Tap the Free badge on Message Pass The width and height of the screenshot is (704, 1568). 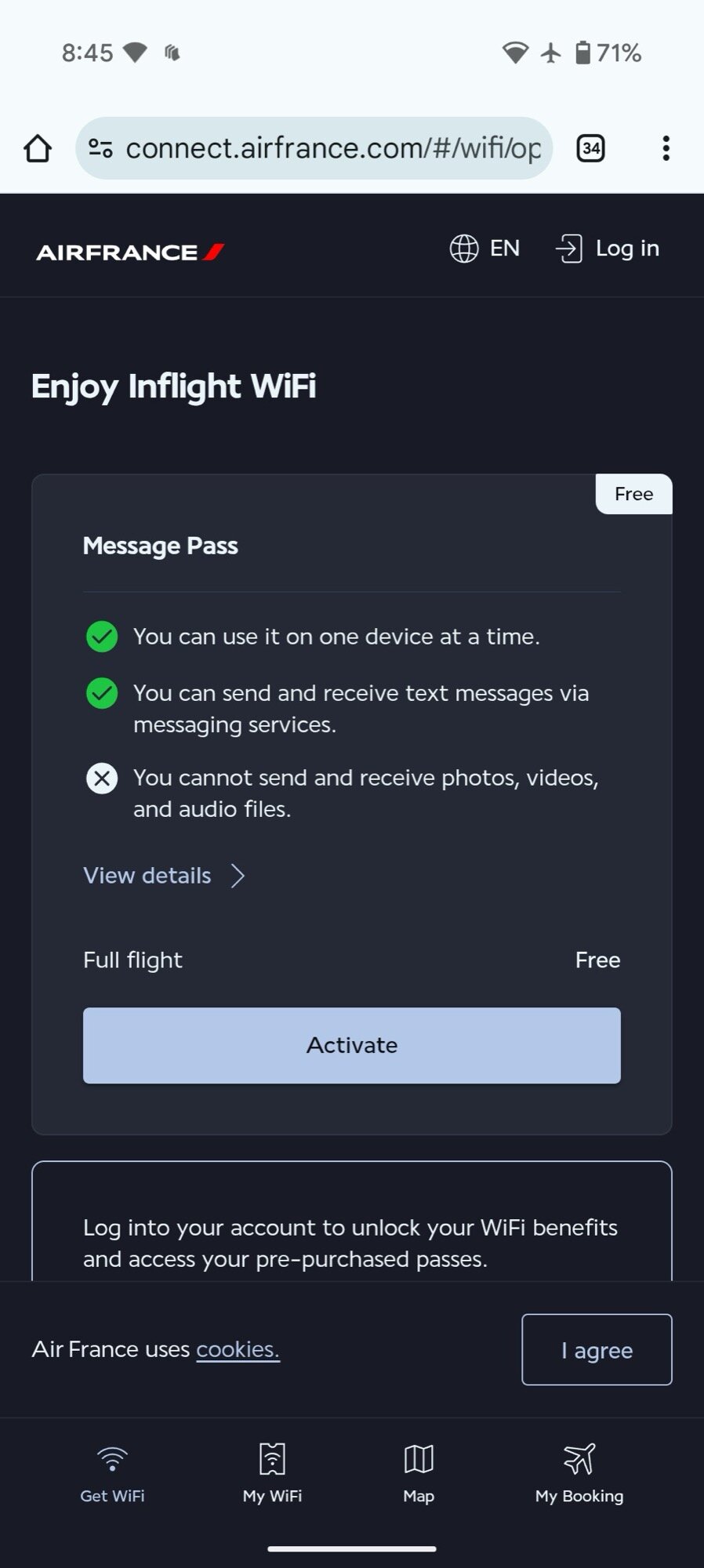click(633, 494)
